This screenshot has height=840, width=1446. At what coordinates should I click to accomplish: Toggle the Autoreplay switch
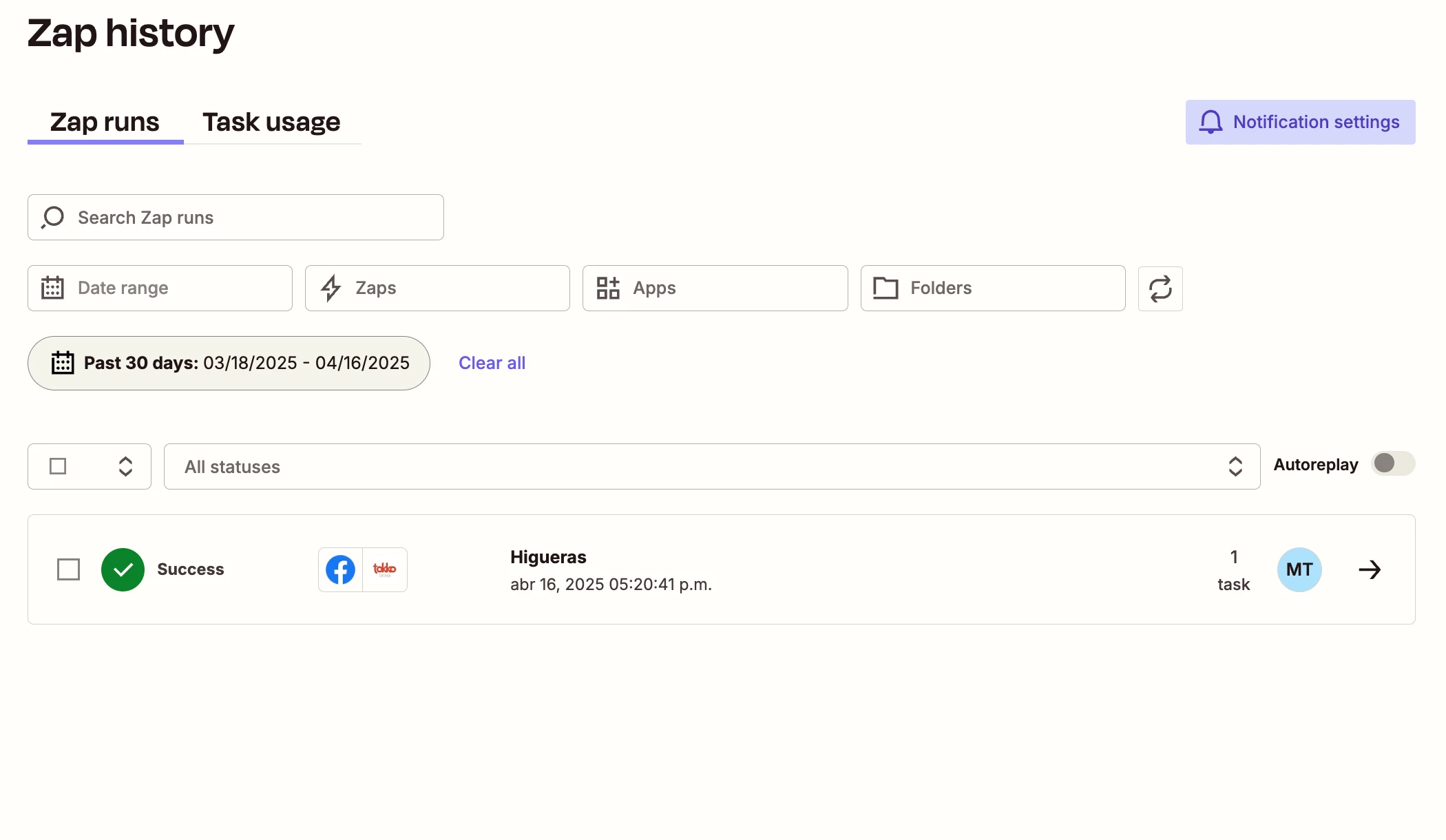(x=1392, y=463)
